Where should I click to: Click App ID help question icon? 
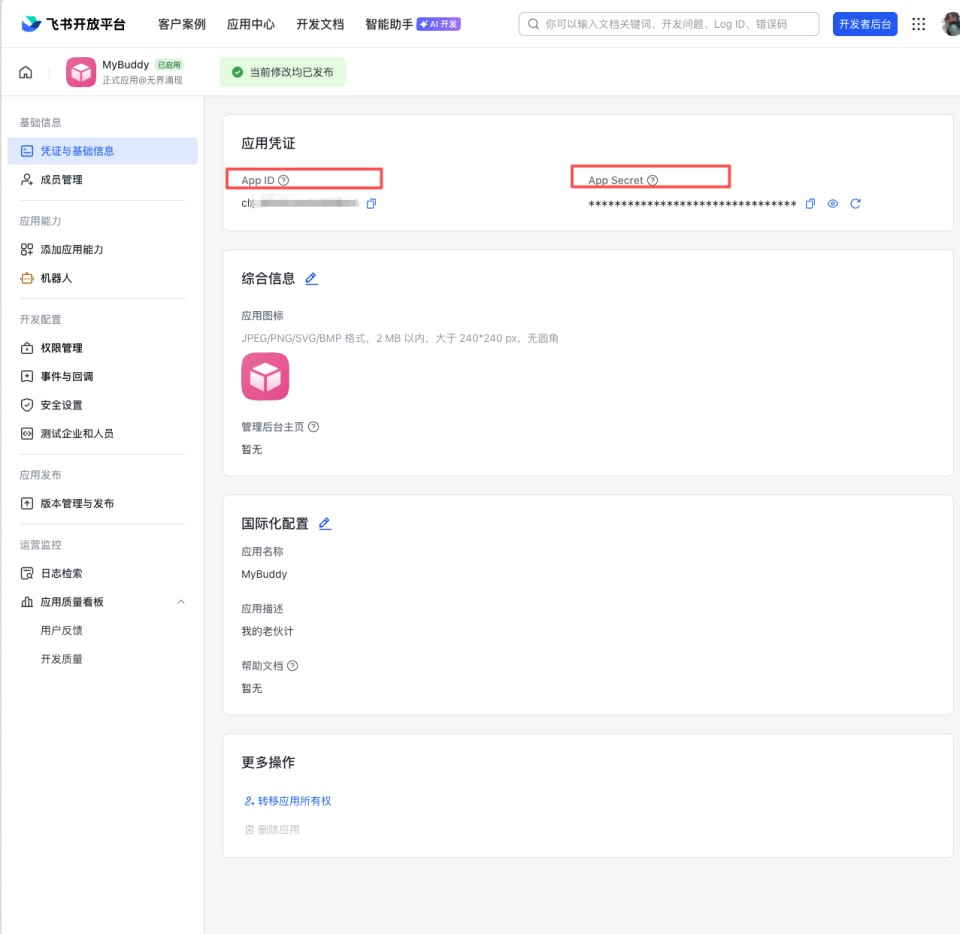[283, 180]
